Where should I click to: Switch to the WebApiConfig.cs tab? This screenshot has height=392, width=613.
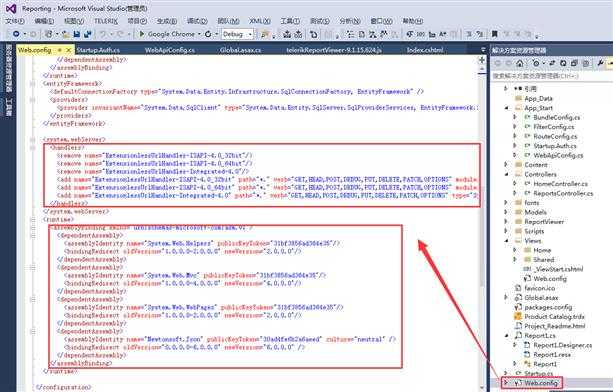coord(170,50)
